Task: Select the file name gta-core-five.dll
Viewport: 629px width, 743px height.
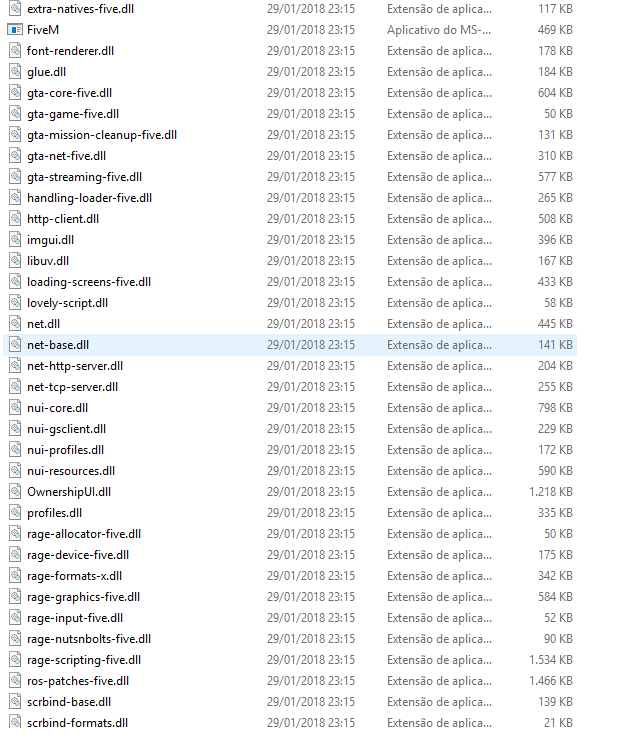Action: coord(70,93)
